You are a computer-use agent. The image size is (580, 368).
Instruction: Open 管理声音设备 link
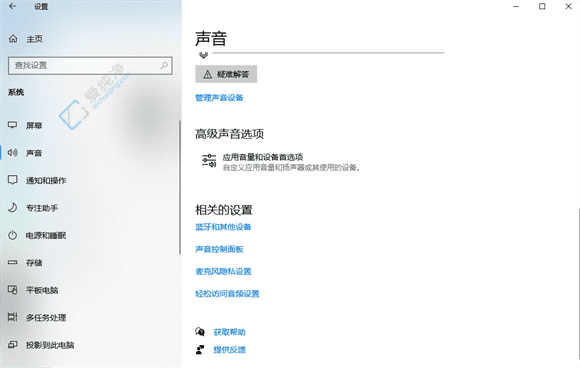pyautogui.click(x=219, y=98)
